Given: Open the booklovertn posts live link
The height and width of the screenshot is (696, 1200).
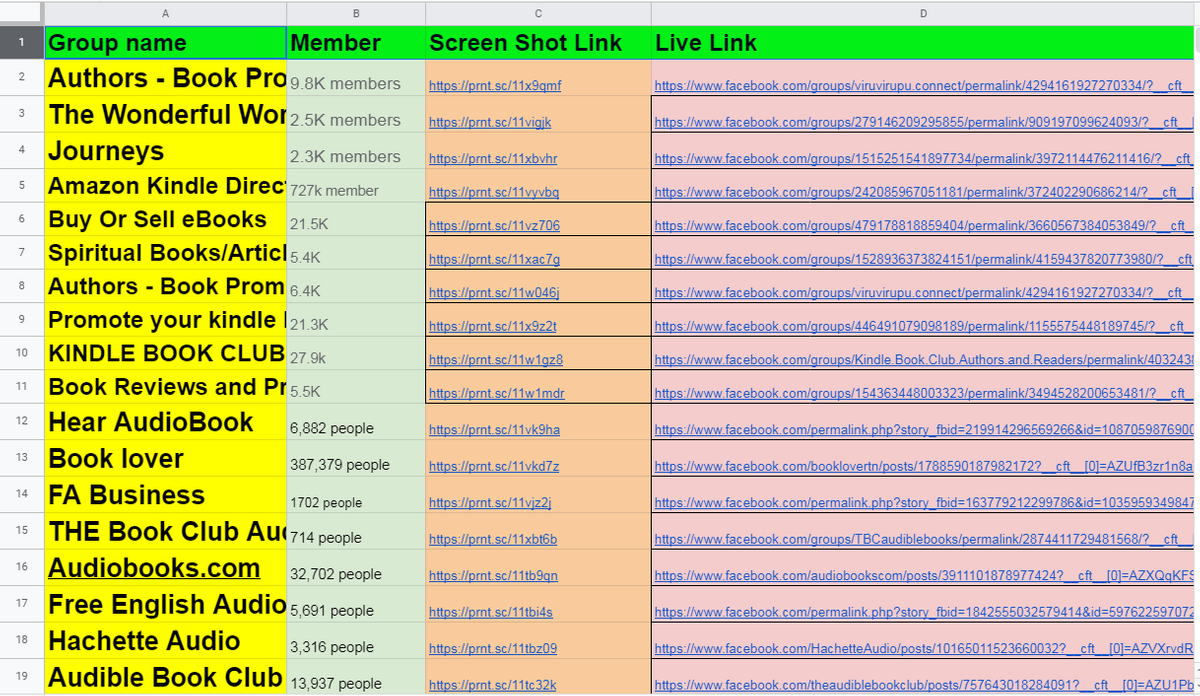Looking at the screenshot, I should (924, 467).
